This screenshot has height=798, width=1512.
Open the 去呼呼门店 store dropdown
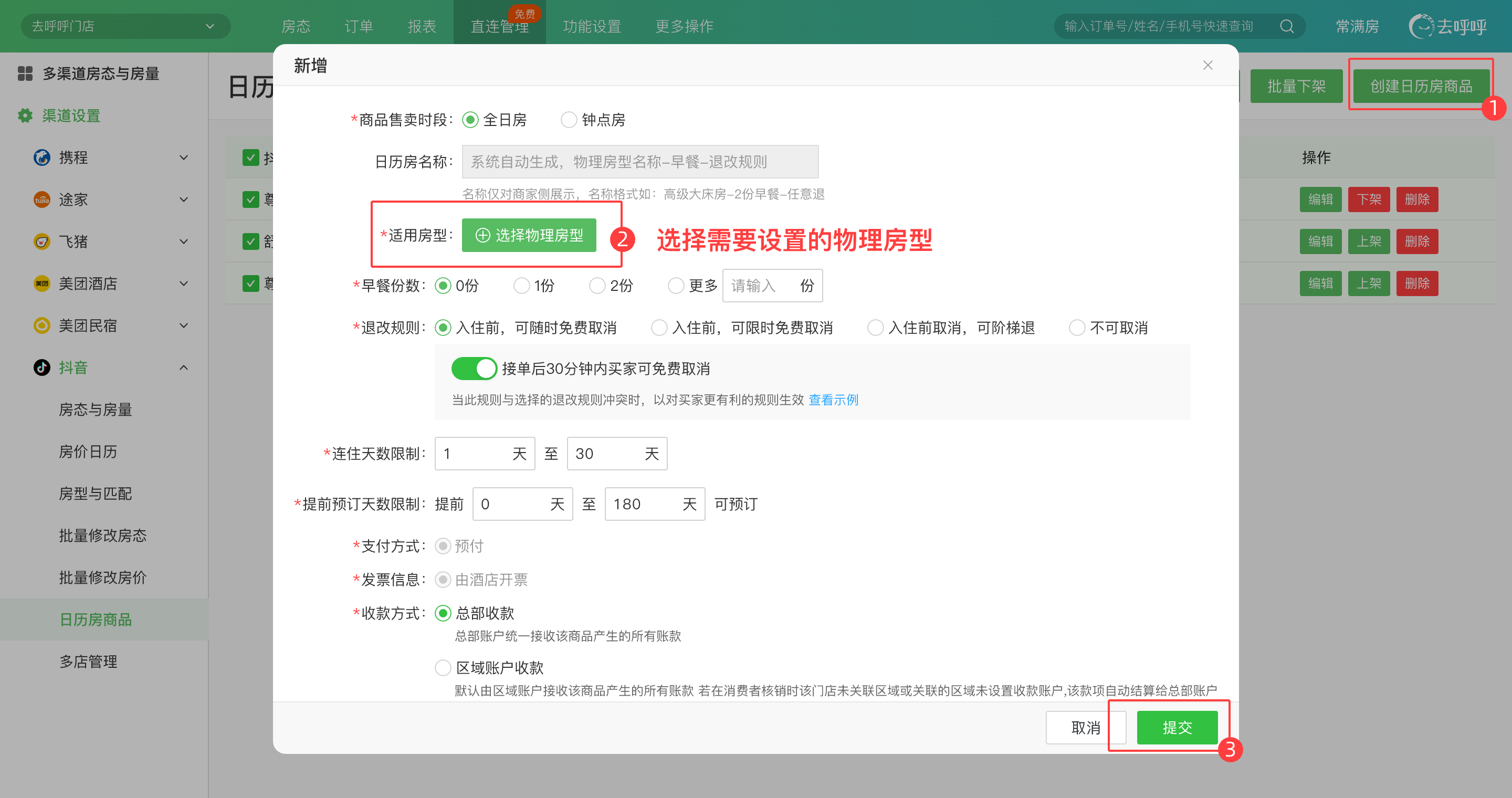125,26
